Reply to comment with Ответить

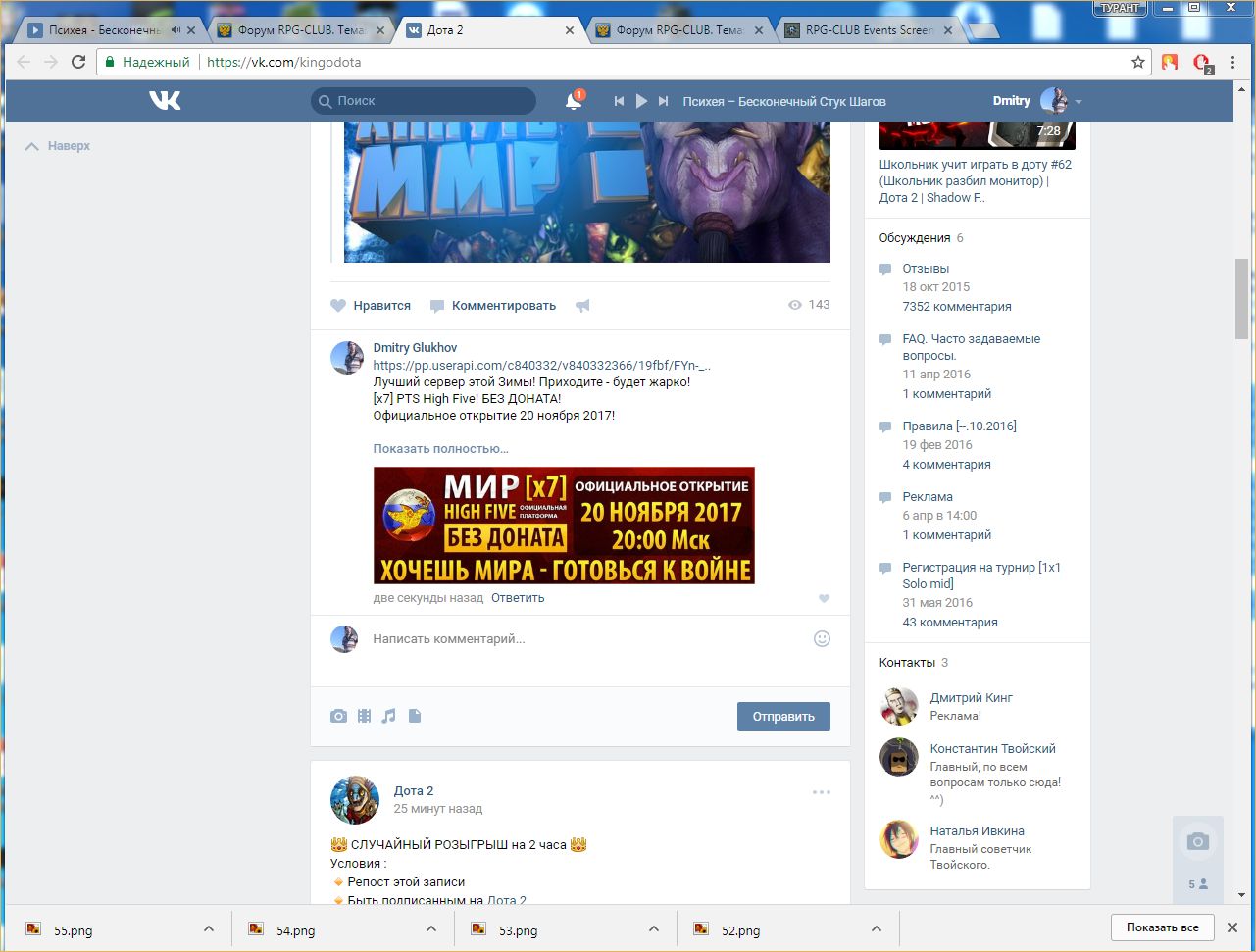pyautogui.click(x=518, y=598)
